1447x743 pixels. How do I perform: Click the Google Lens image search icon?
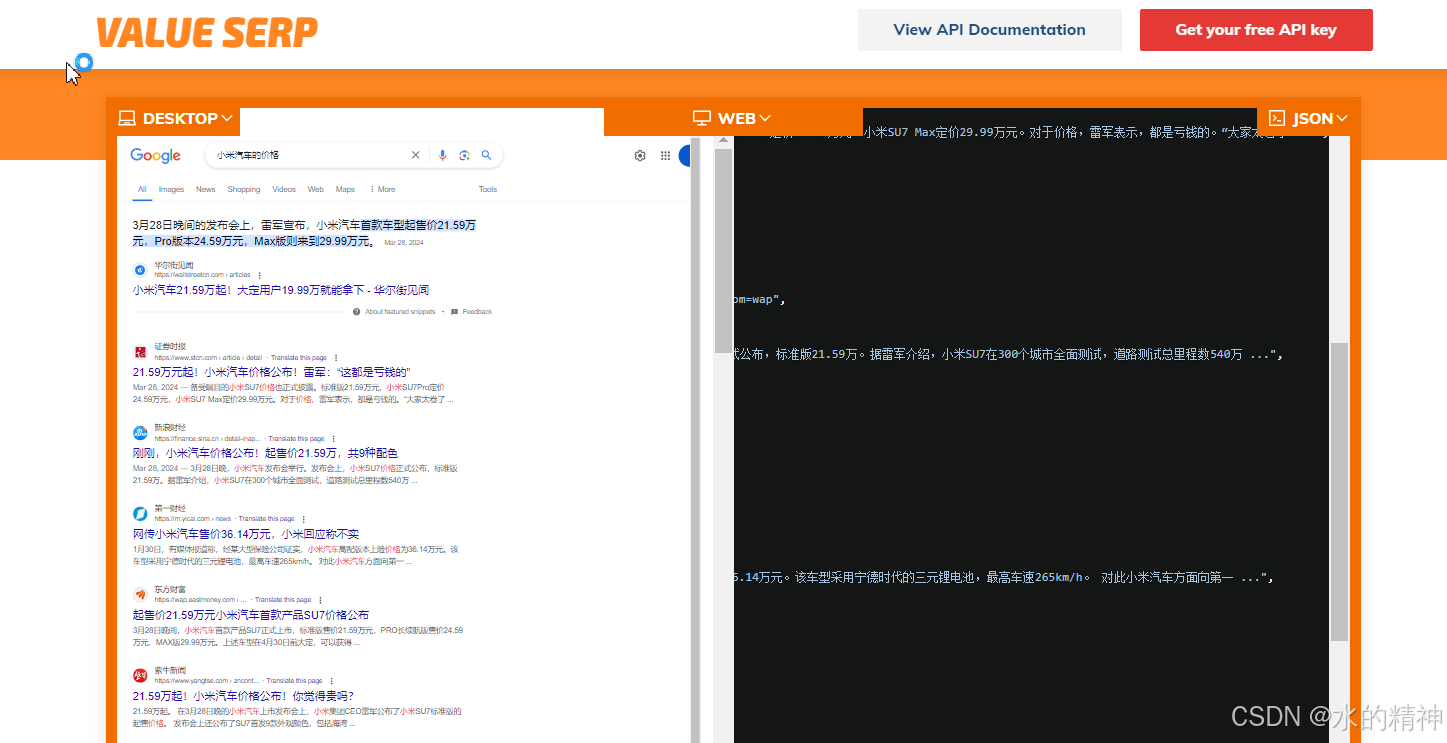pyautogui.click(x=464, y=155)
